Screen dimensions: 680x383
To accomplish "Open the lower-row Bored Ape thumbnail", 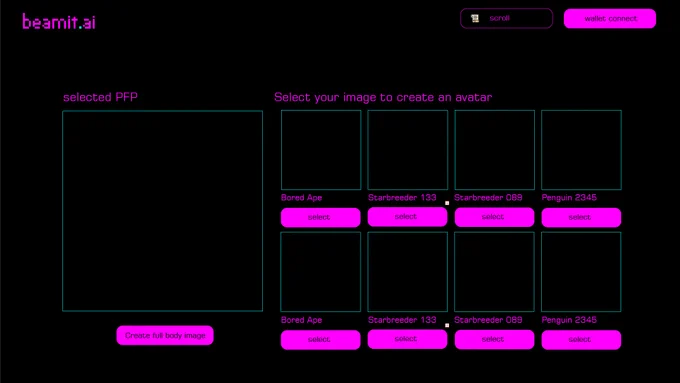I will coord(320,272).
